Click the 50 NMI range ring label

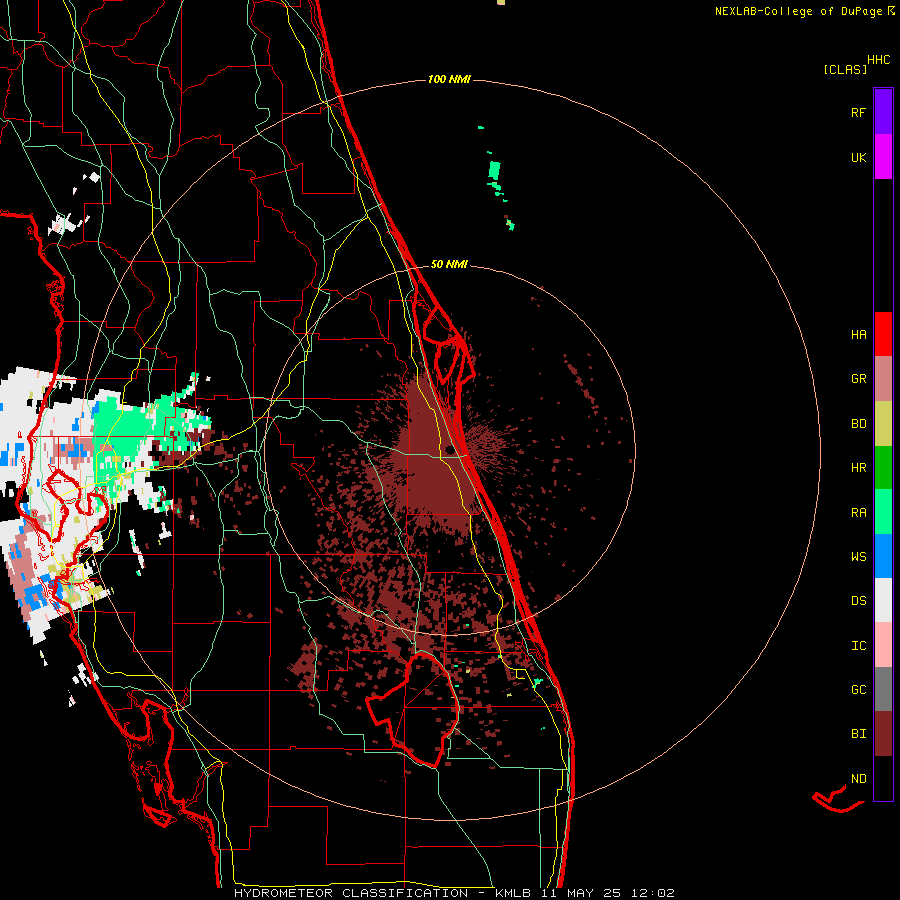click(449, 264)
